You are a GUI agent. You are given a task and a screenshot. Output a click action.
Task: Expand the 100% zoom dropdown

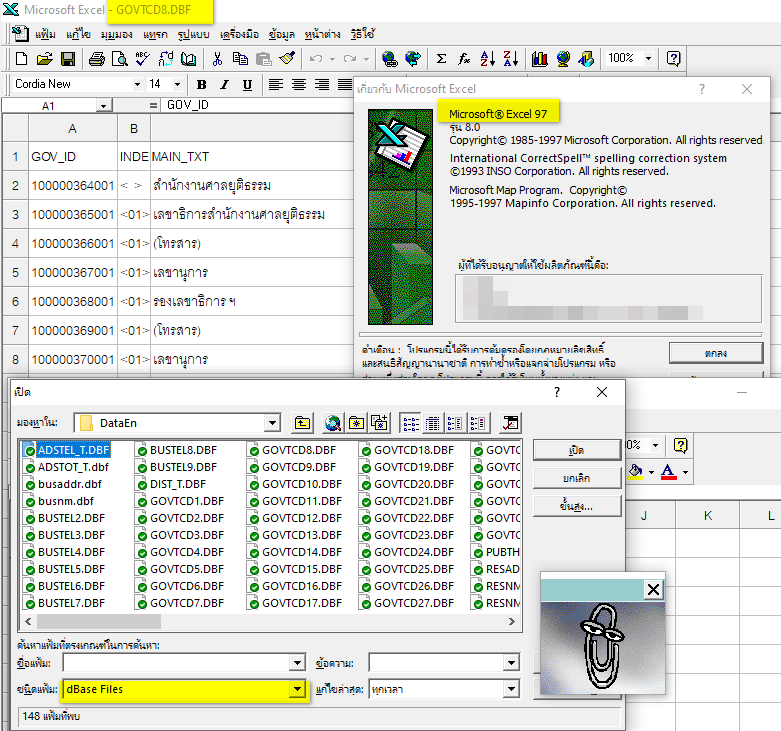(x=649, y=59)
